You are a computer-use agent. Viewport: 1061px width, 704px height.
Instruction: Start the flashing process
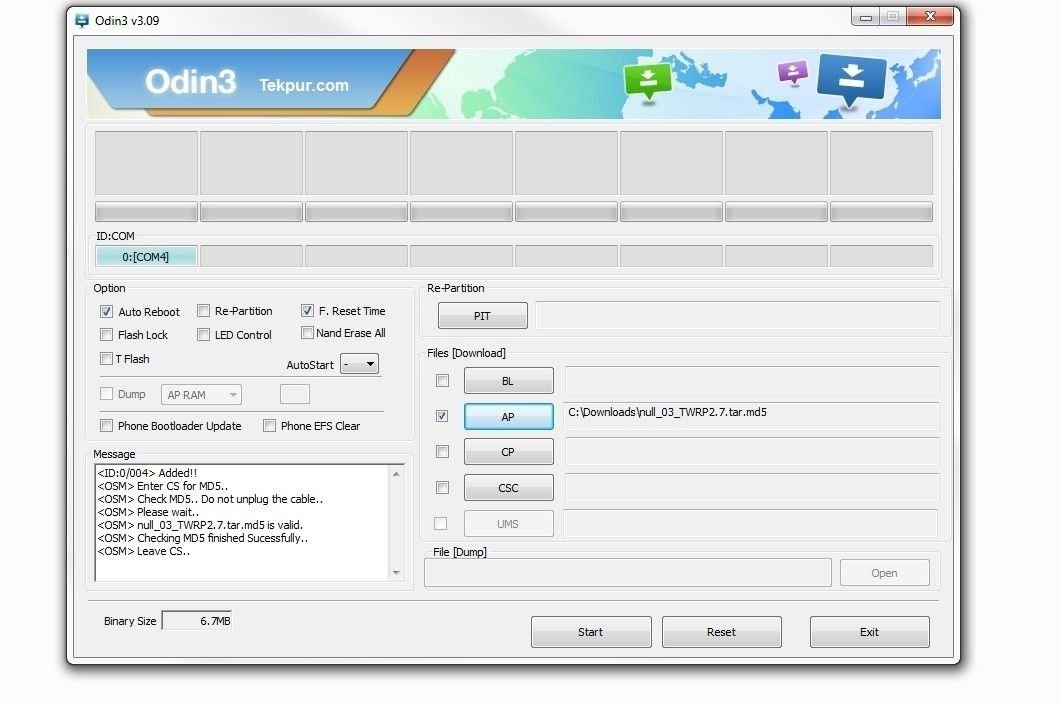tap(591, 632)
